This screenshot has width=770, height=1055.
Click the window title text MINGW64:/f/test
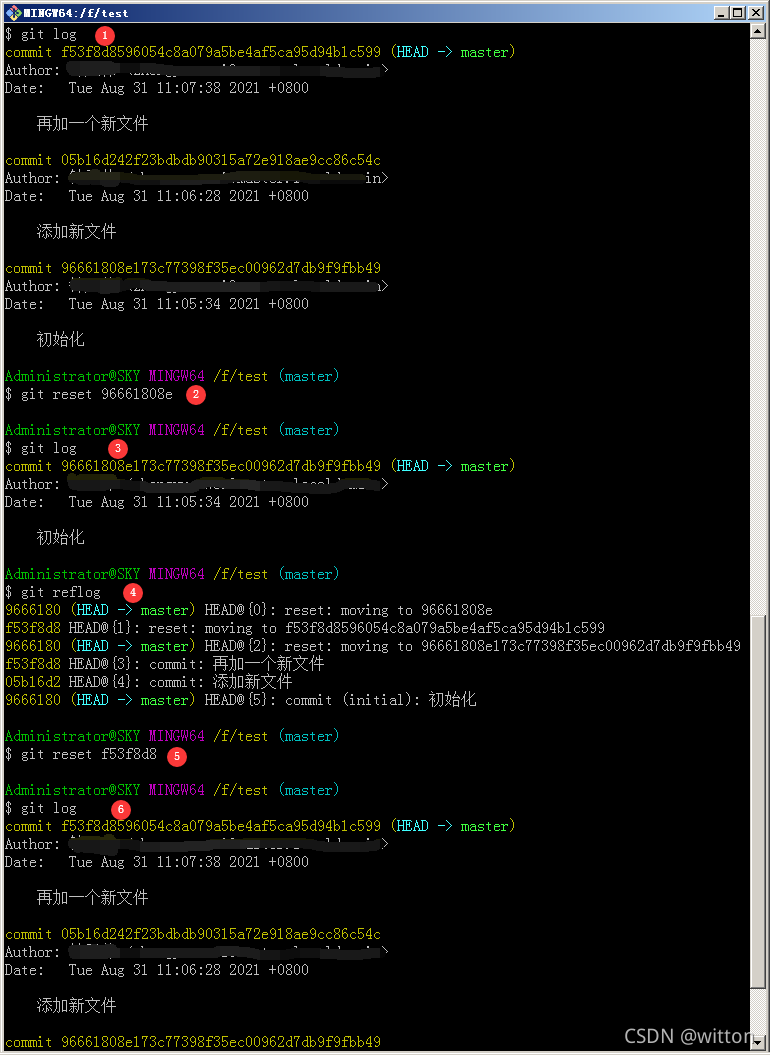pyautogui.click(x=76, y=13)
